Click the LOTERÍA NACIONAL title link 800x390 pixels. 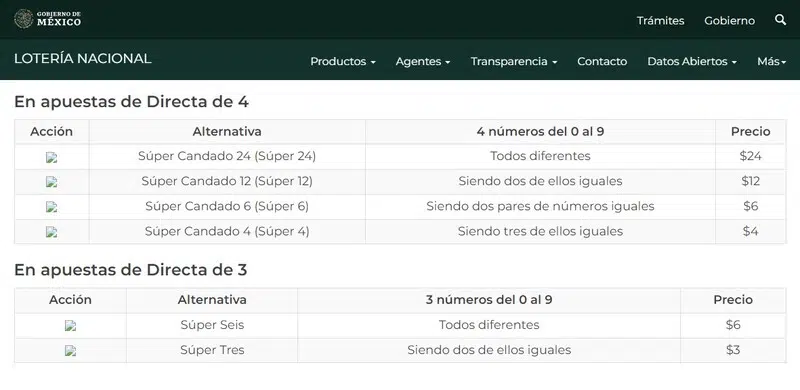pyautogui.click(x=83, y=59)
